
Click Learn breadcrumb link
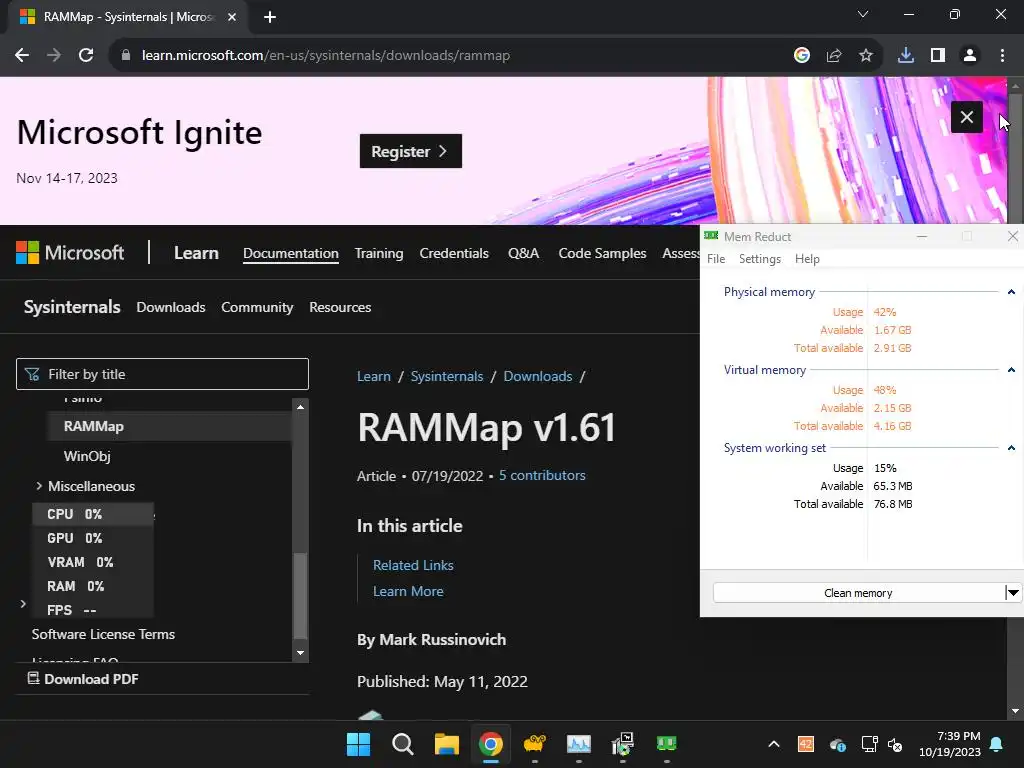click(374, 376)
